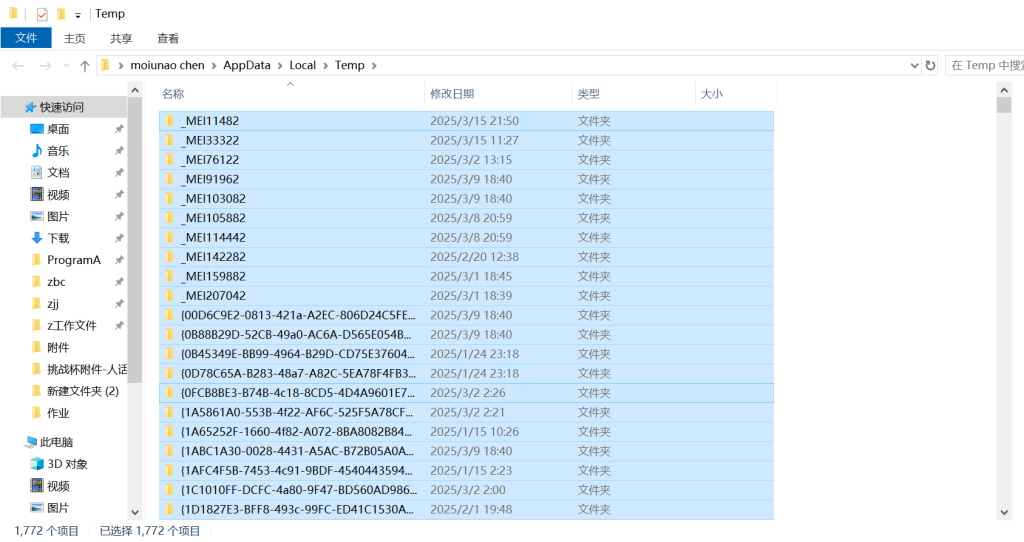Select 3D 对象 in the sidebar

click(67, 464)
